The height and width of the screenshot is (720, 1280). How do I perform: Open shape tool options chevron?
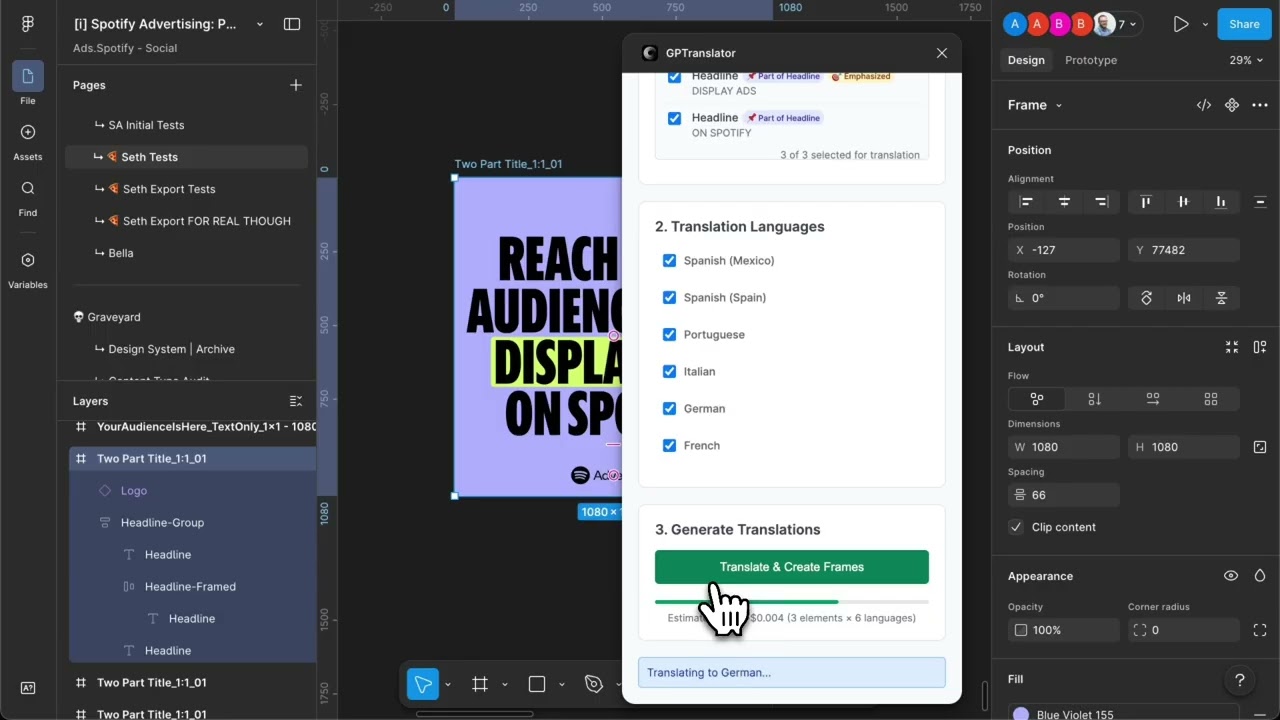tap(561, 685)
